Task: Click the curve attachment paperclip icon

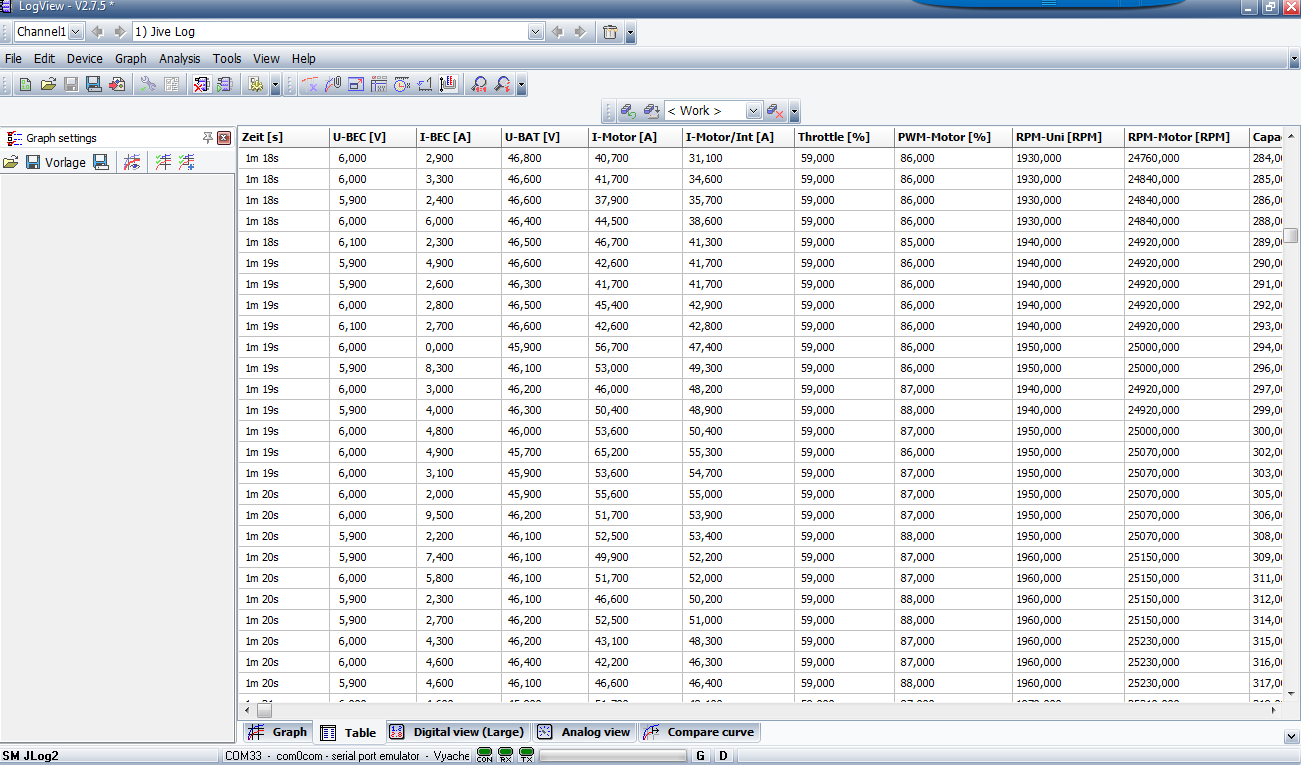Action: click(333, 85)
